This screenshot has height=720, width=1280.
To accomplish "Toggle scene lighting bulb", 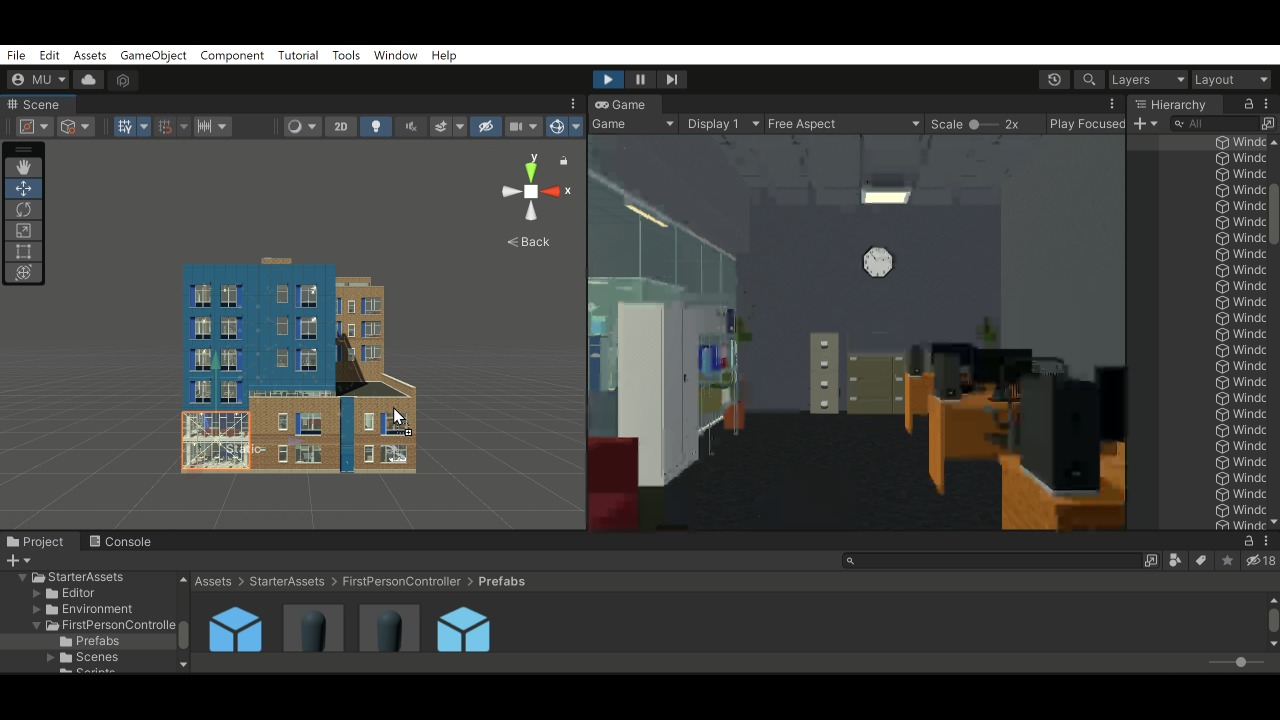I will coord(376,126).
